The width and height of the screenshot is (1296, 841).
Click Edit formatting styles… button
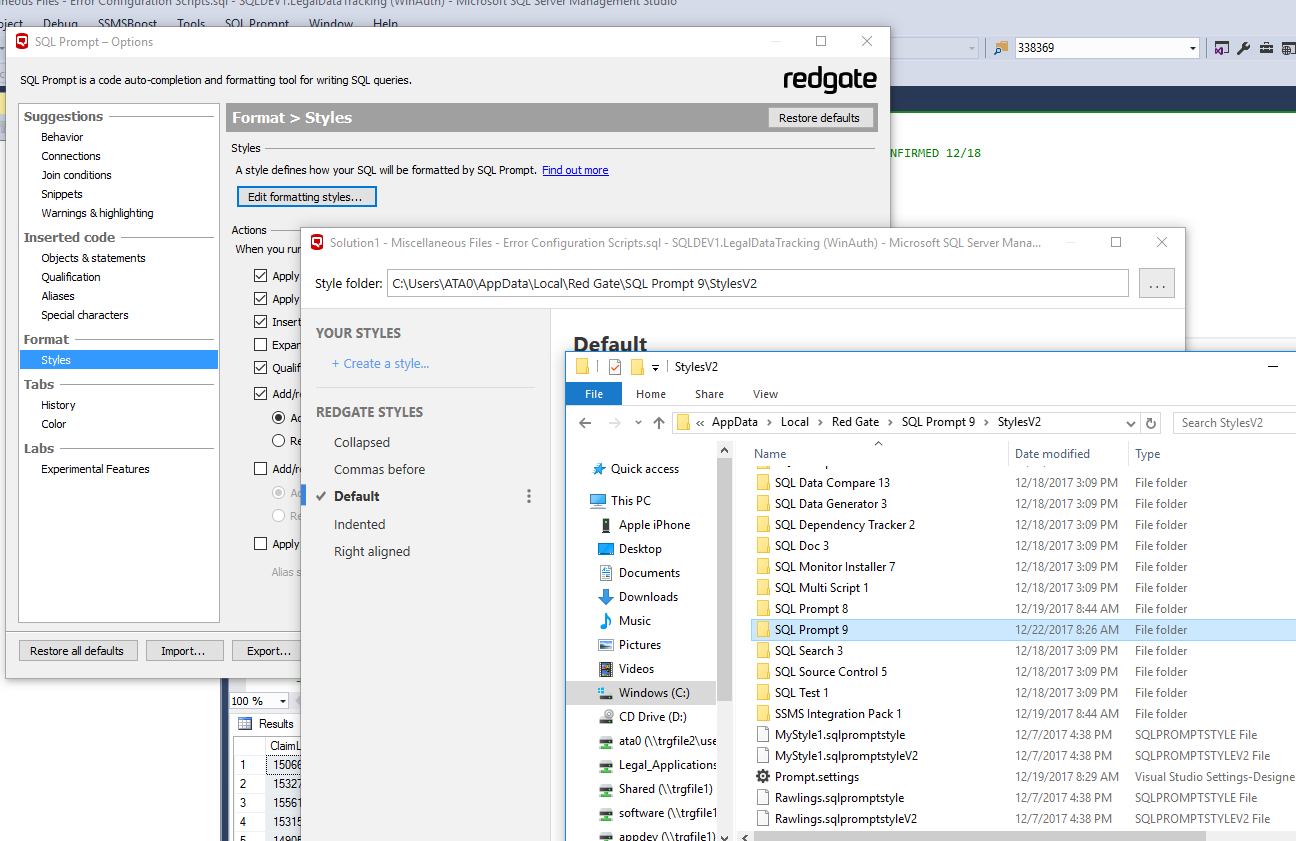point(306,197)
